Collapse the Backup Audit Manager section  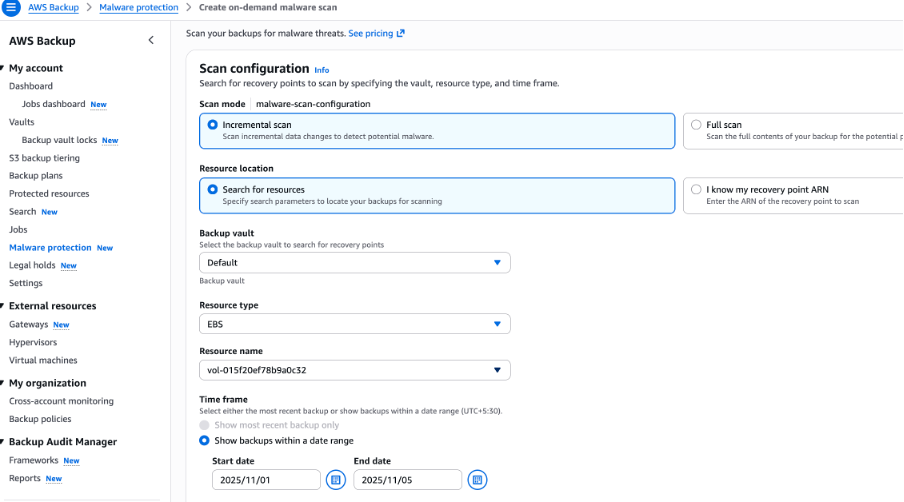click(2, 442)
